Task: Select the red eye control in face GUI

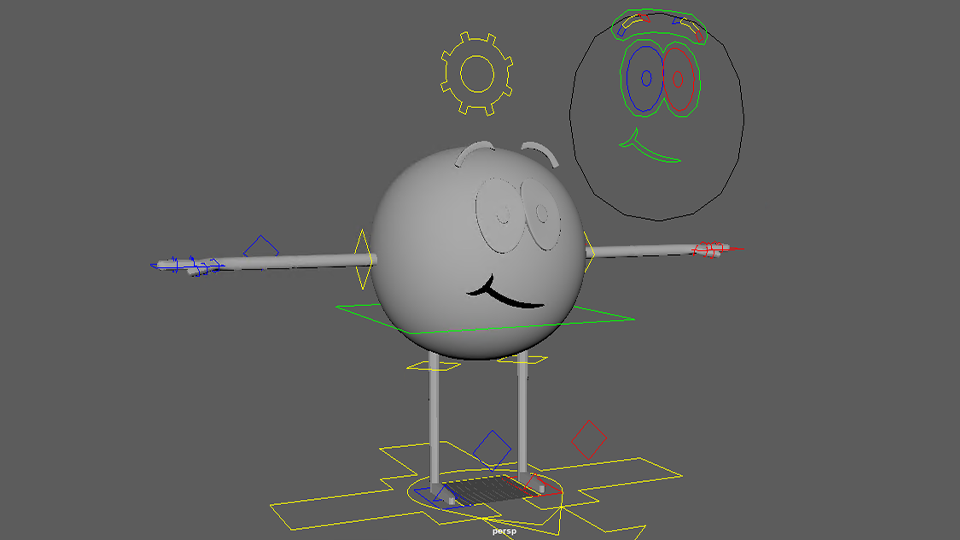Action: click(x=678, y=79)
